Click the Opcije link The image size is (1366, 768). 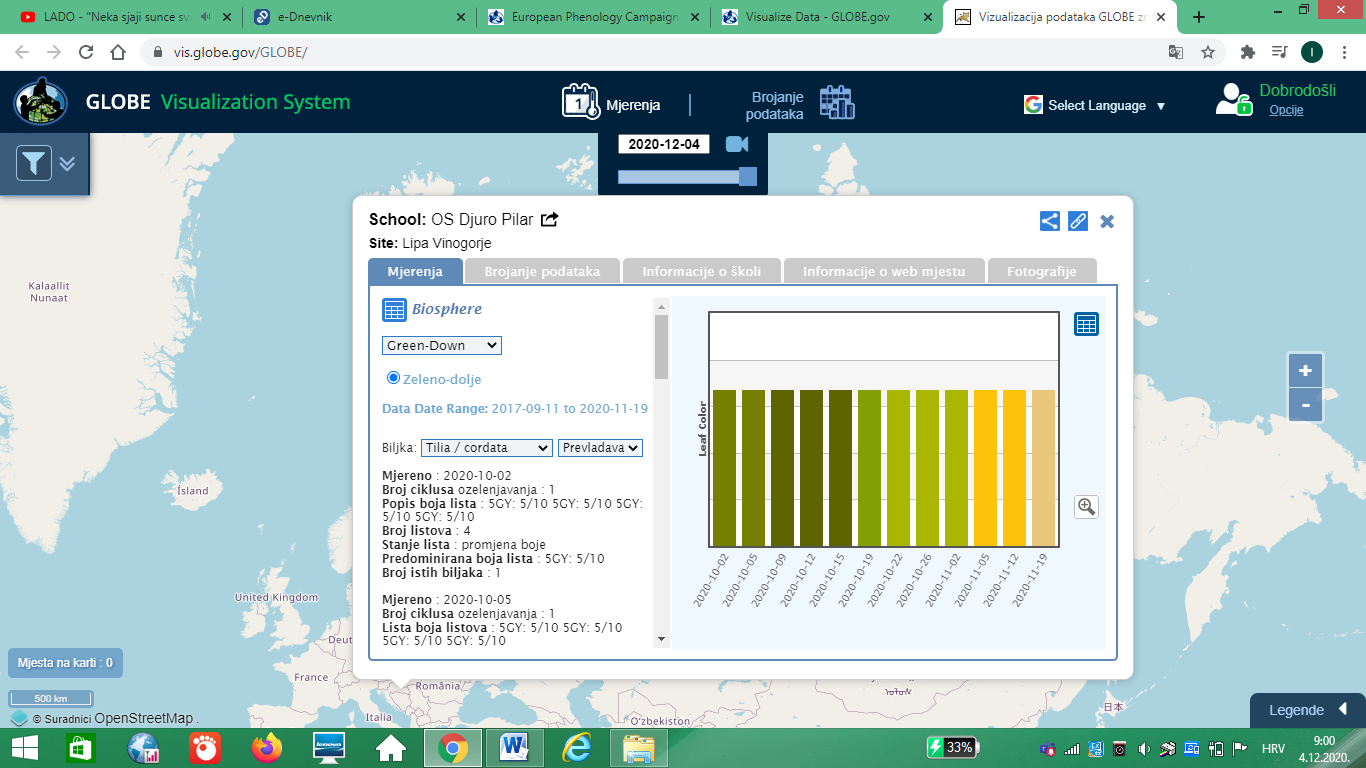pos(1286,110)
